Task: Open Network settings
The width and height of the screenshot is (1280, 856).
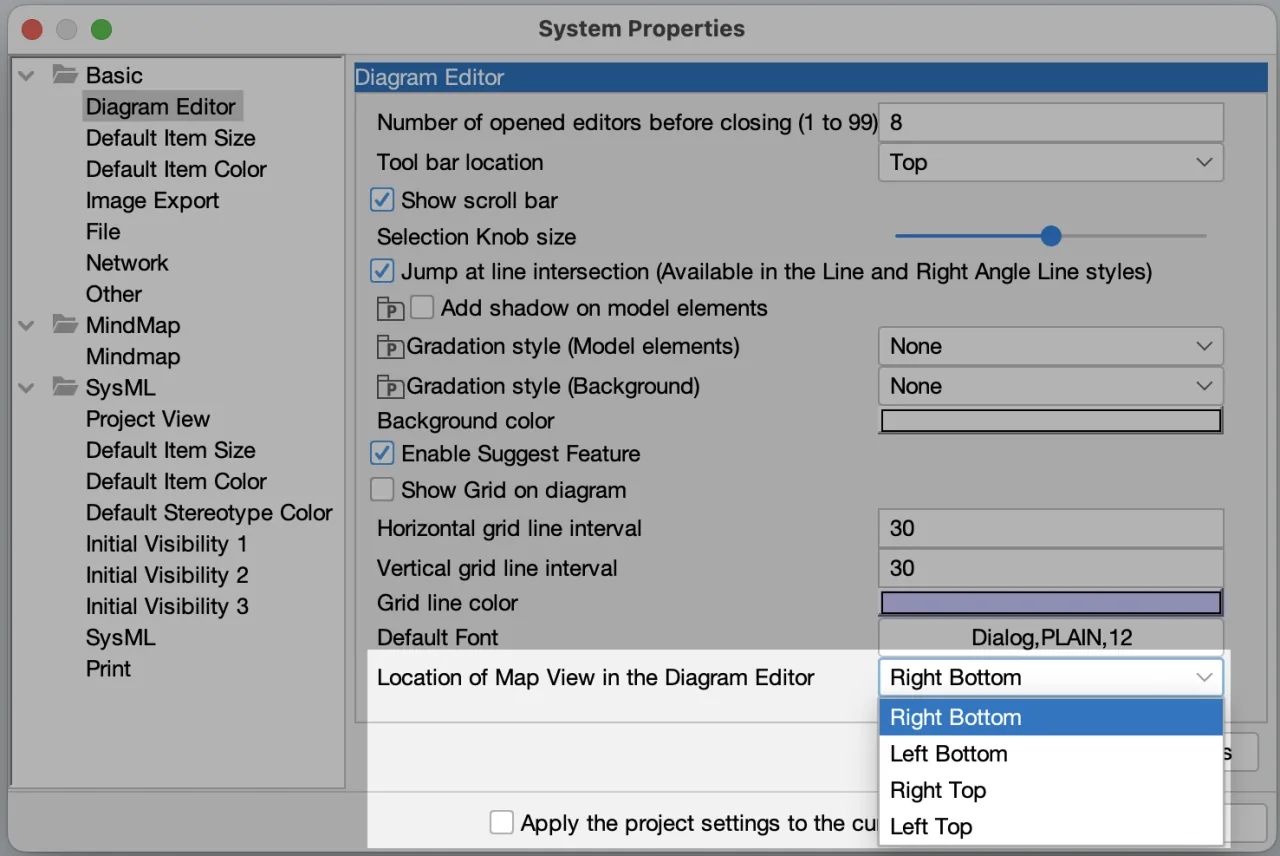Action: coord(127,263)
